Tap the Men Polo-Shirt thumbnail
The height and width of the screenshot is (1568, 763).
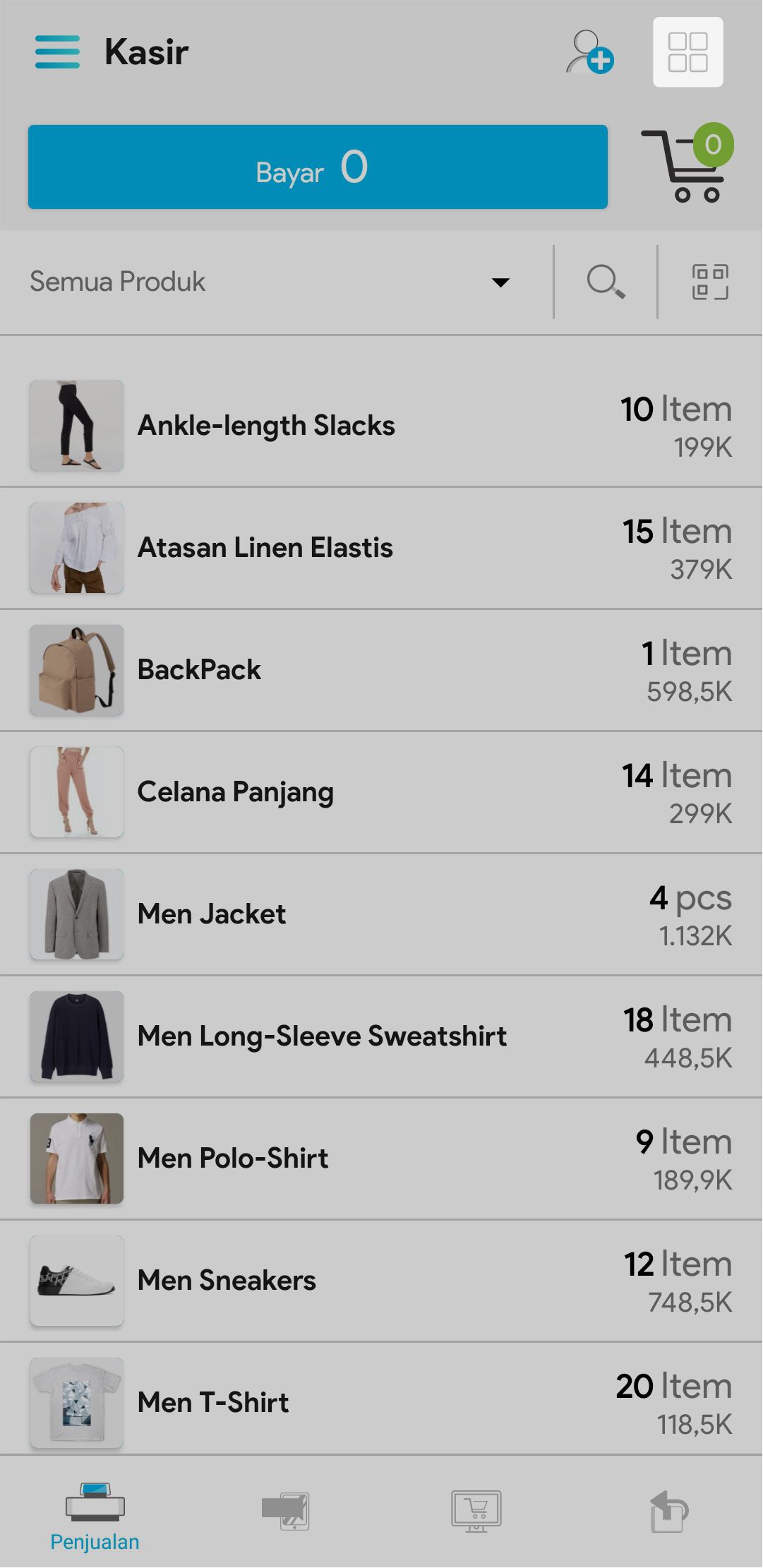point(77,1159)
